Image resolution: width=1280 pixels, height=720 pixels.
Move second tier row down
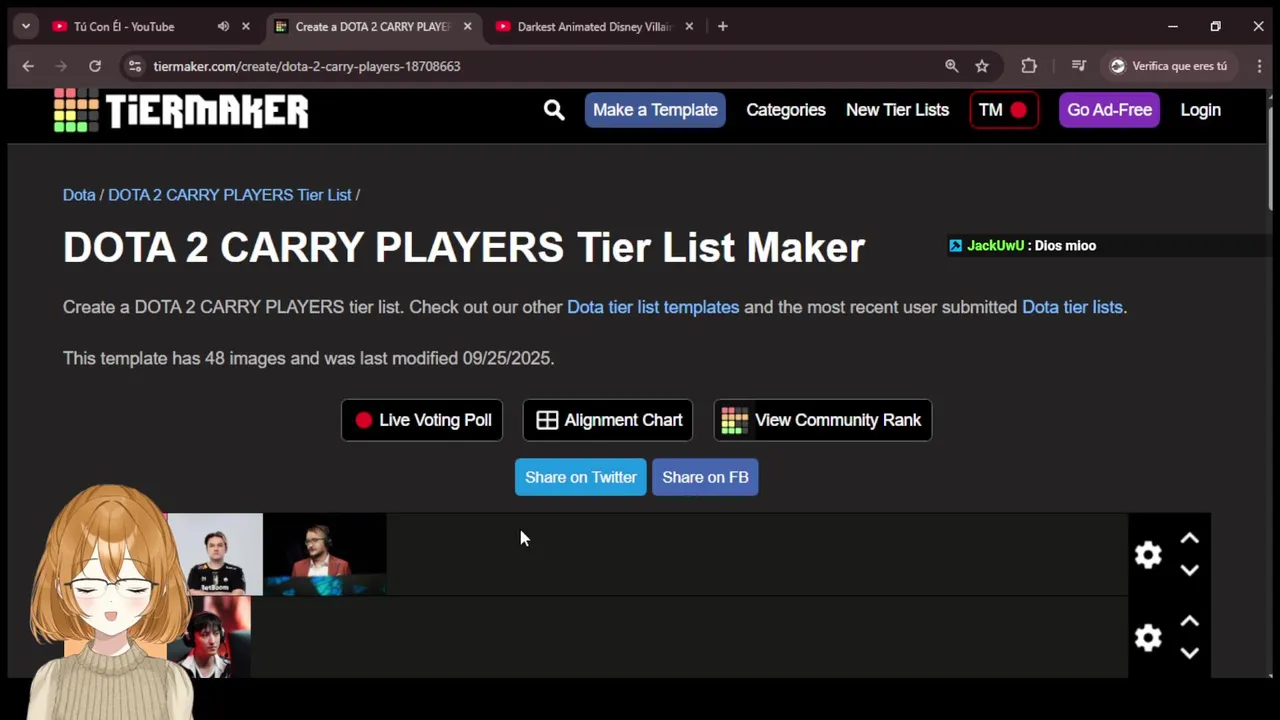point(1189,653)
